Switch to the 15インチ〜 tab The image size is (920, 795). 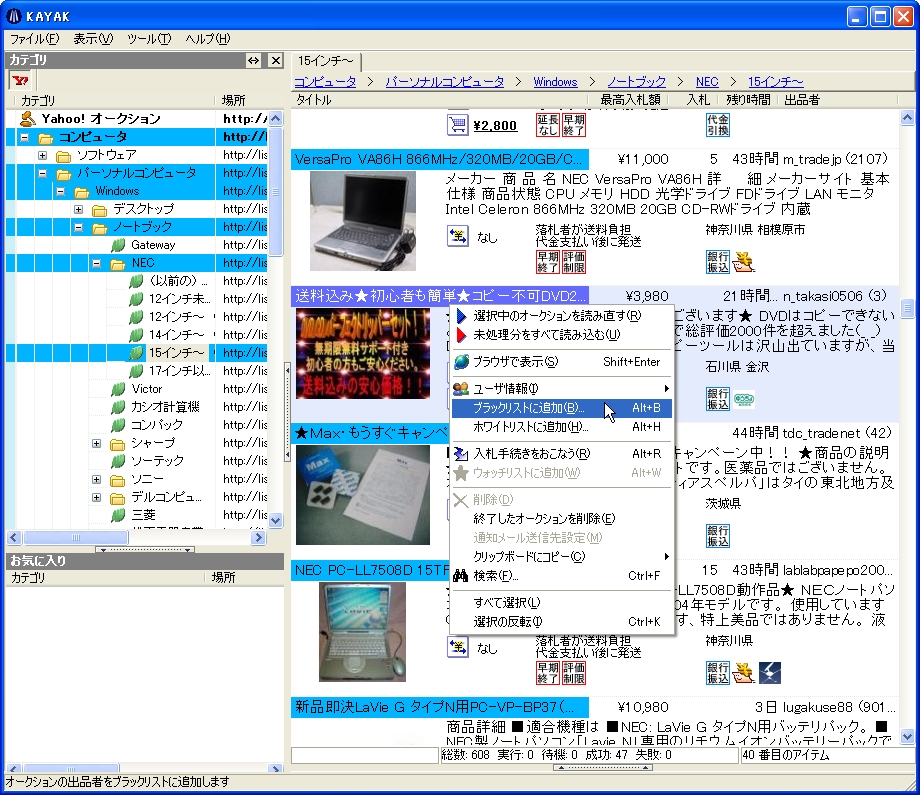326,61
